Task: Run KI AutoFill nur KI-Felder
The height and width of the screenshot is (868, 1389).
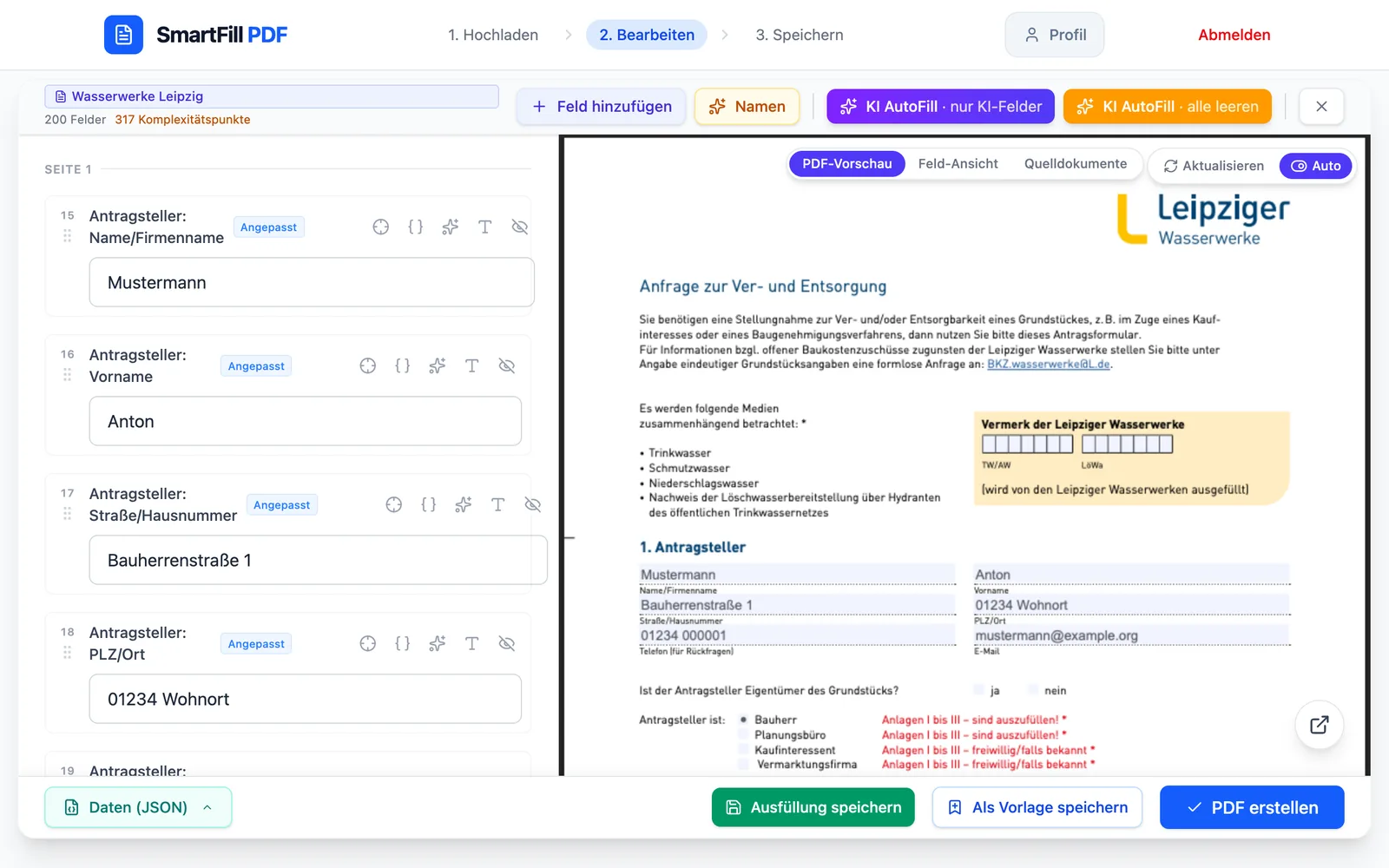Action: click(941, 107)
